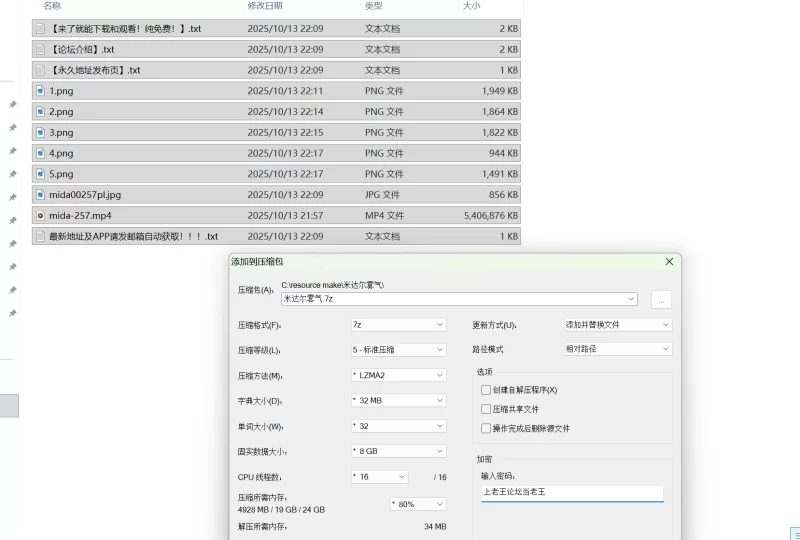This screenshot has width=800, height=540.
Task: Open the memory usage 80% dropdown
Action: (x=417, y=504)
